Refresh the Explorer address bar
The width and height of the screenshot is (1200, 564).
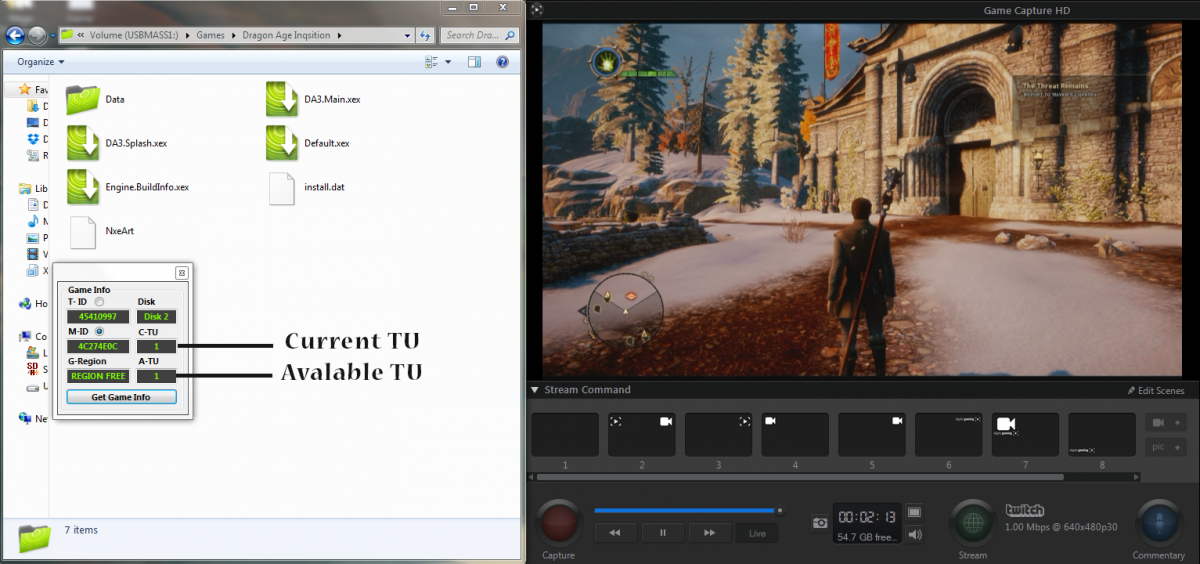(427, 35)
